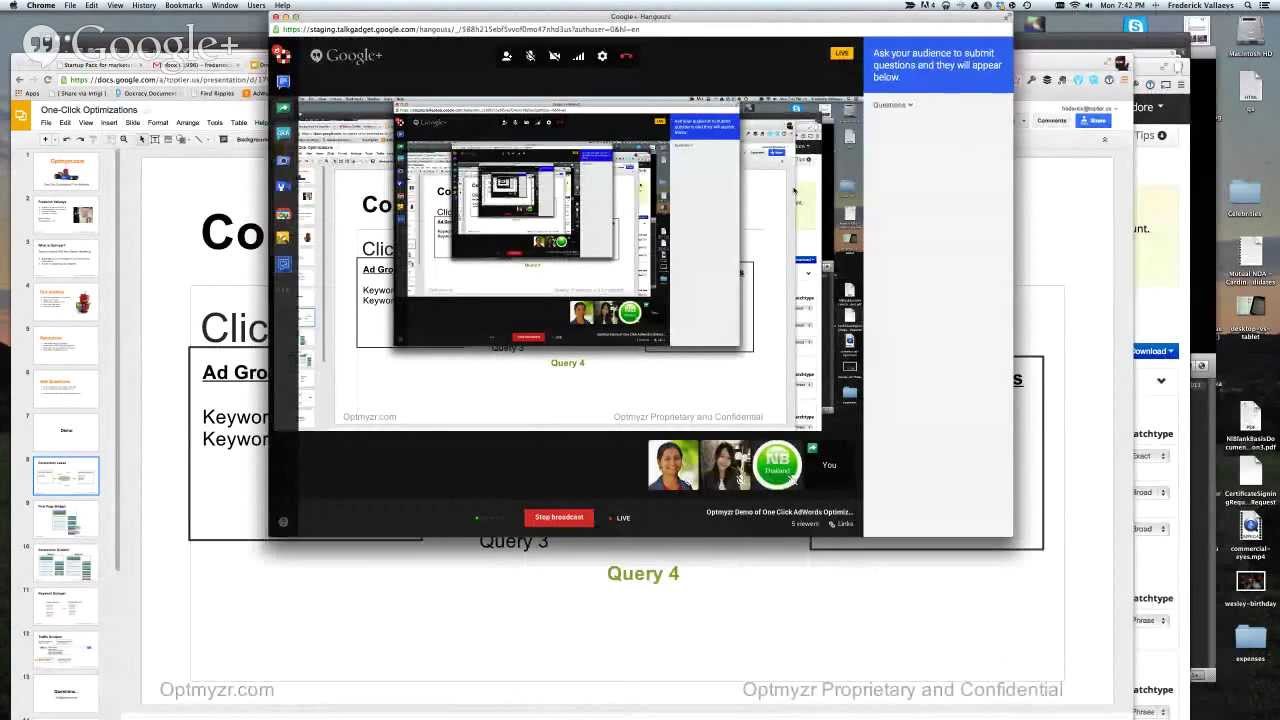1280x720 pixels.
Task: Open the Slide menu in Google Slides
Action: tap(133, 123)
